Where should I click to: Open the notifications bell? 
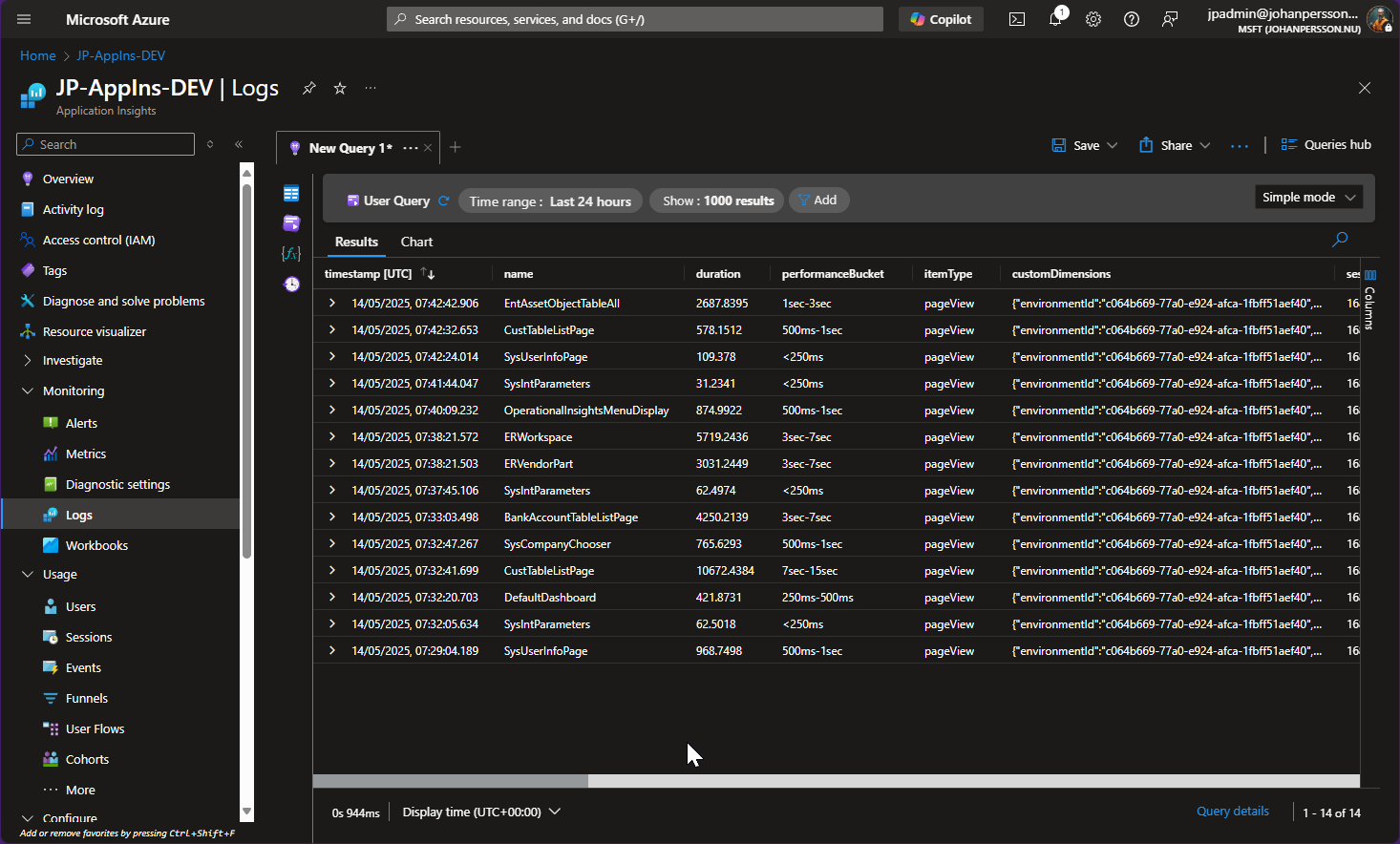pyautogui.click(x=1055, y=19)
